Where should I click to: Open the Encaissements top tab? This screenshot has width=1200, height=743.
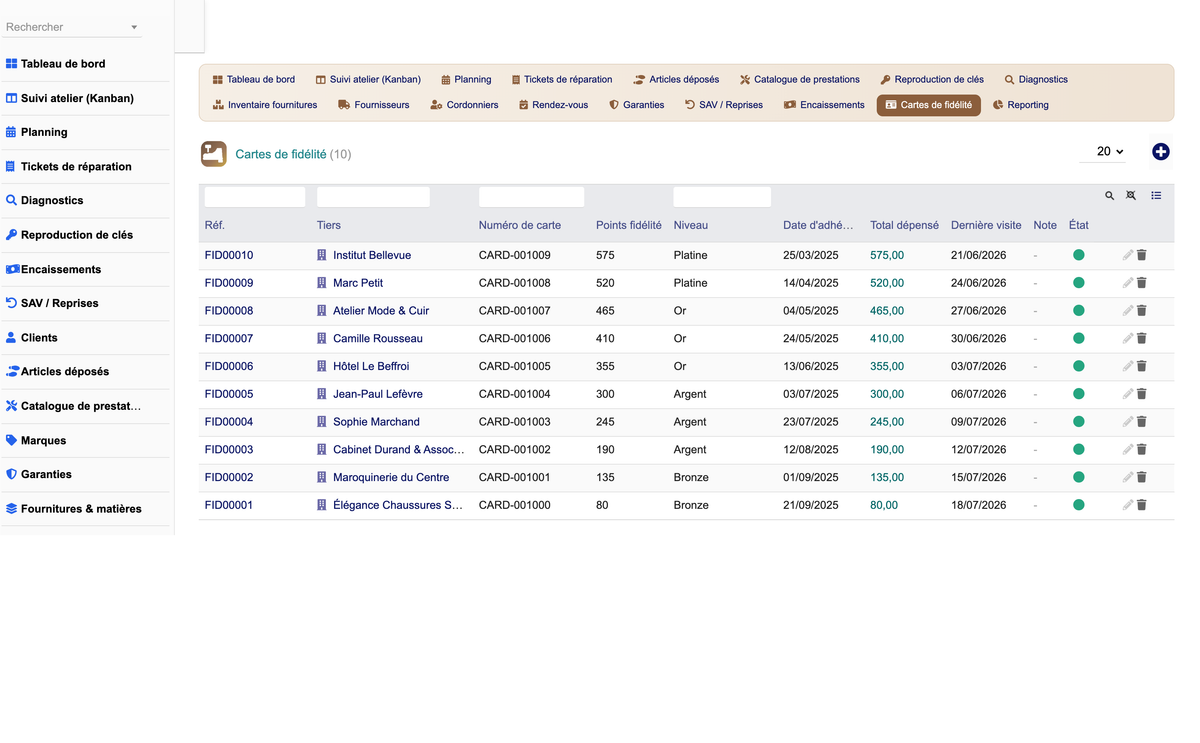pos(824,105)
